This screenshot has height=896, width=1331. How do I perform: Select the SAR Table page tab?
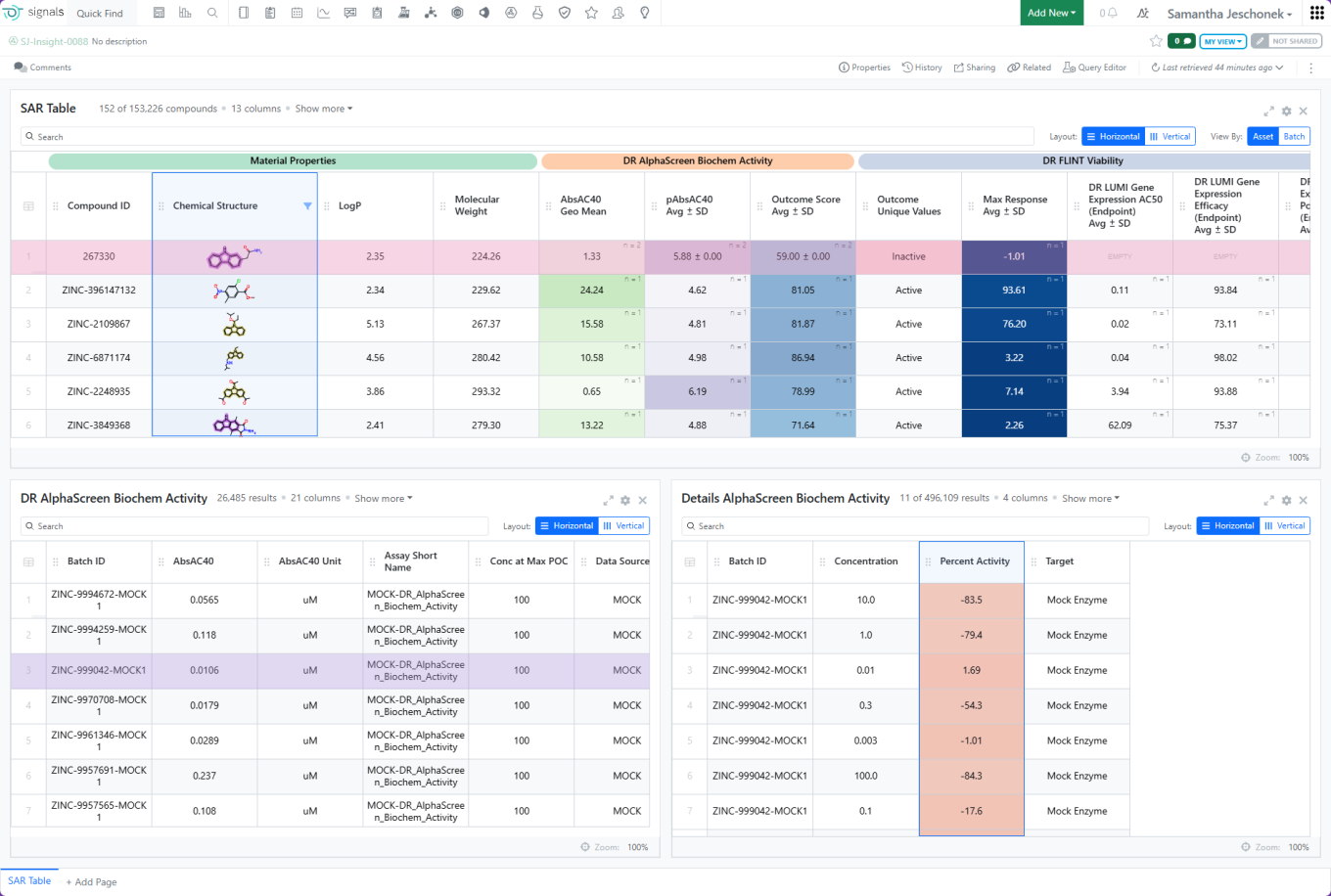click(x=29, y=880)
